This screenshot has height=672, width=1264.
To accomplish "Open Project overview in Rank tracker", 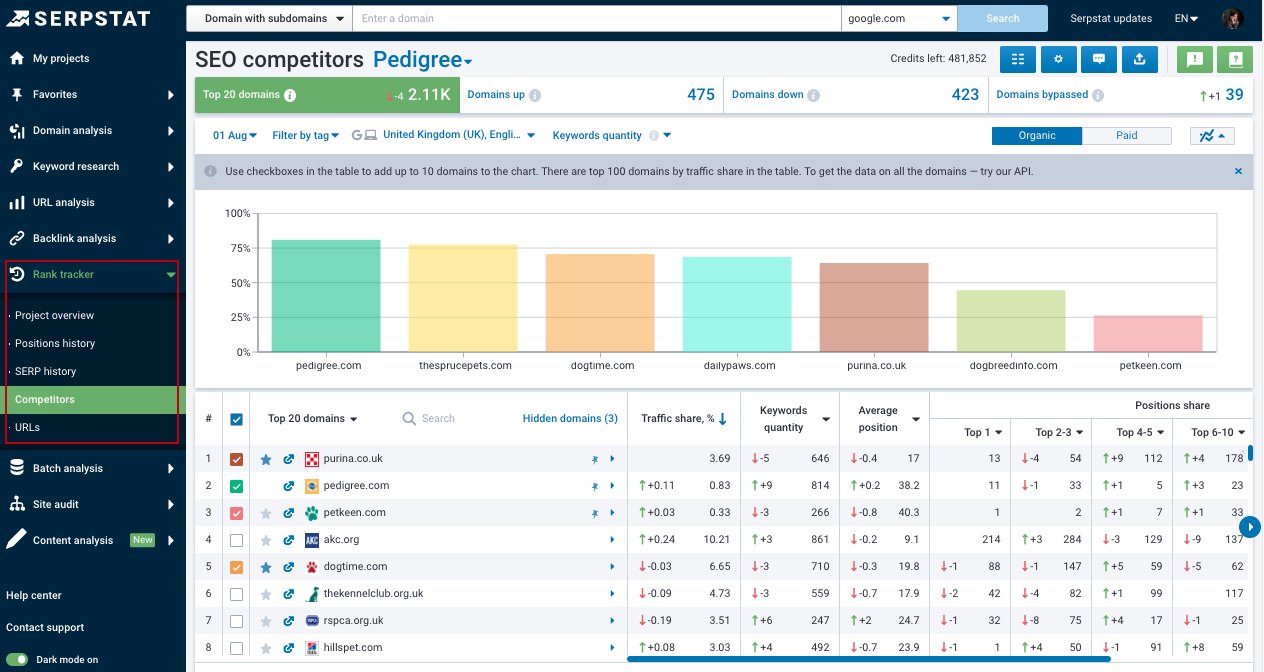I will [x=54, y=315].
